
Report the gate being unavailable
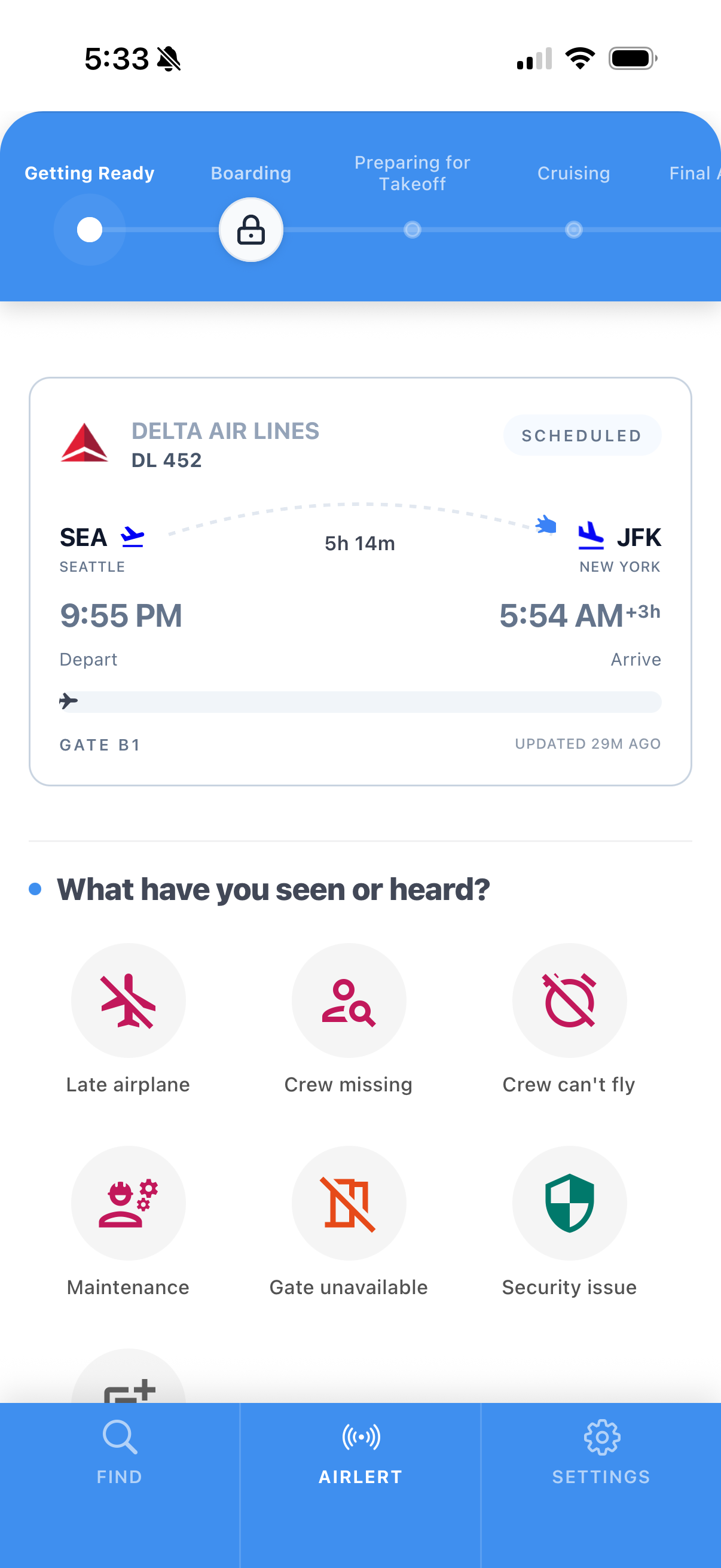click(349, 1202)
